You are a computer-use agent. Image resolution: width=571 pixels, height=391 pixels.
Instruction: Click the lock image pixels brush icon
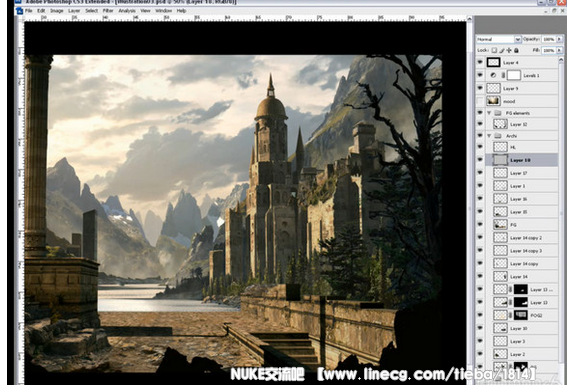click(502, 51)
